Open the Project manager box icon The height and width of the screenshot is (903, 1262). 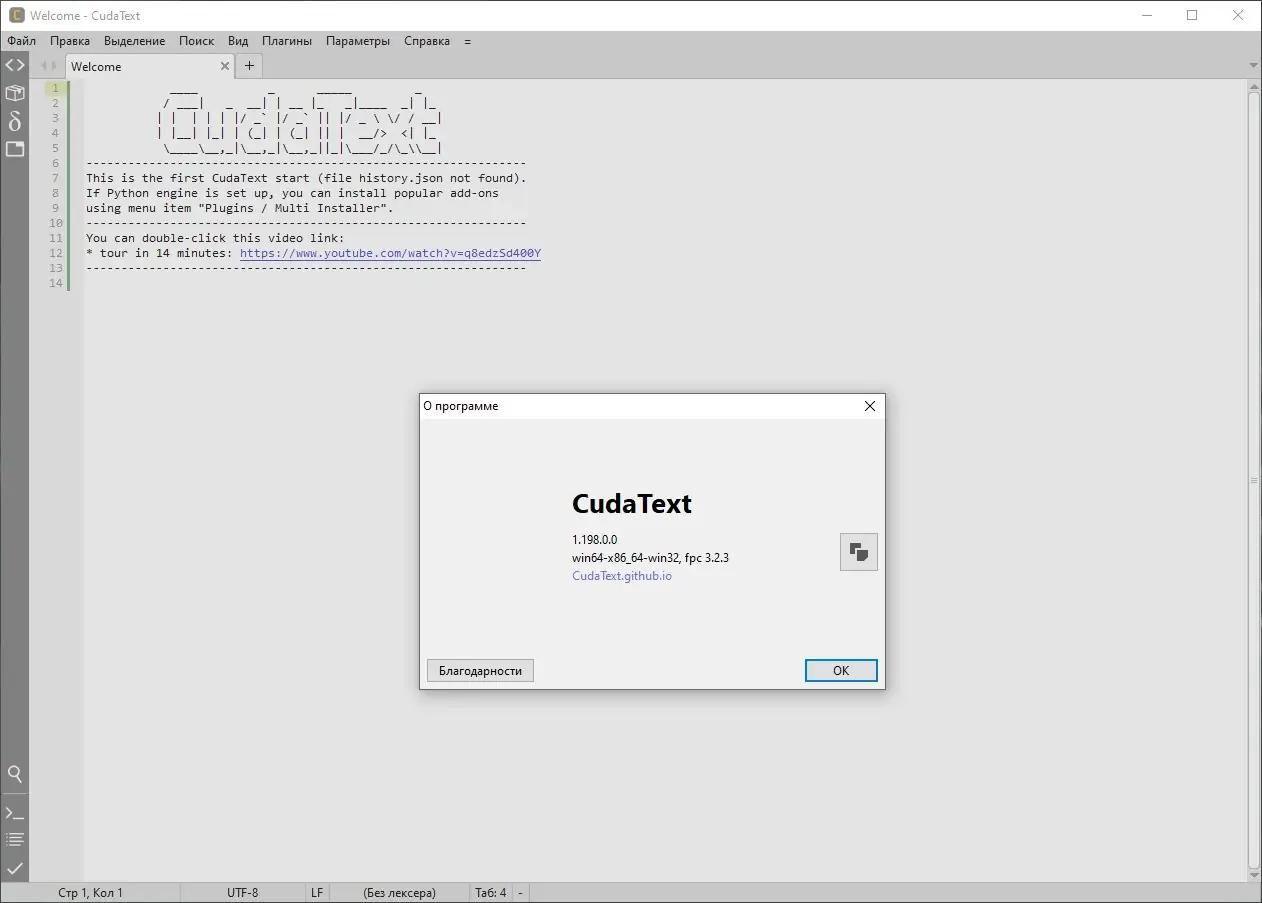pos(14,93)
